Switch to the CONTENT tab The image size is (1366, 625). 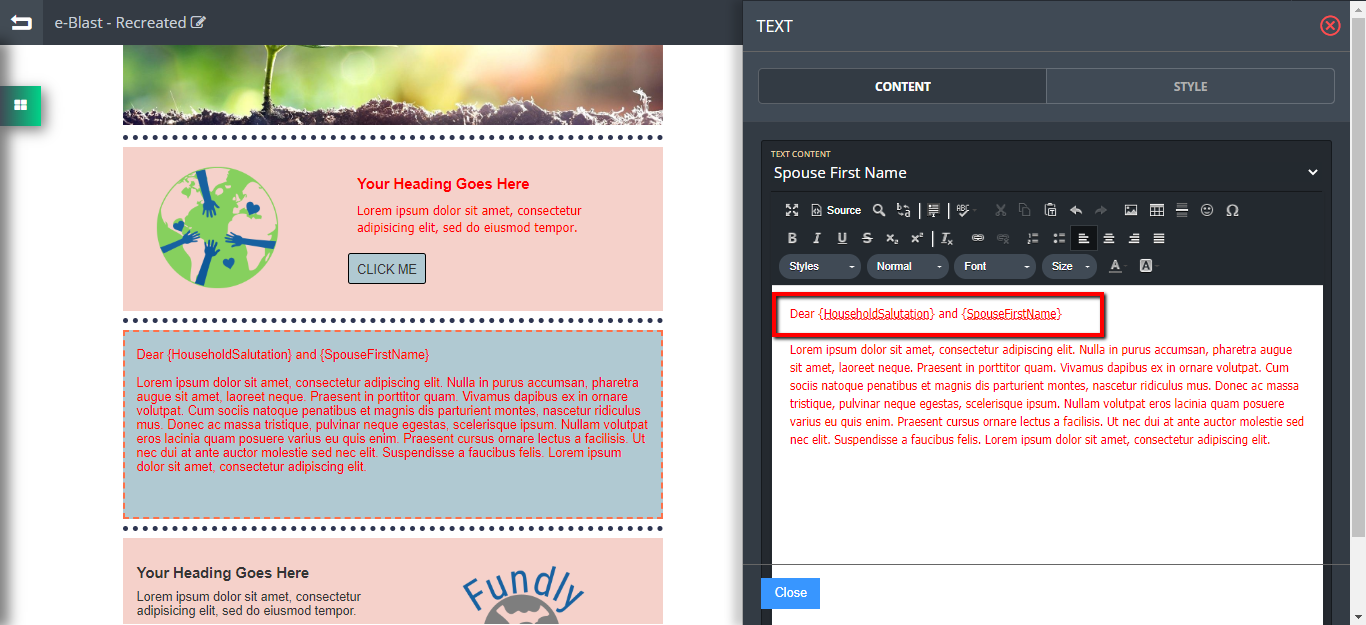tap(903, 86)
